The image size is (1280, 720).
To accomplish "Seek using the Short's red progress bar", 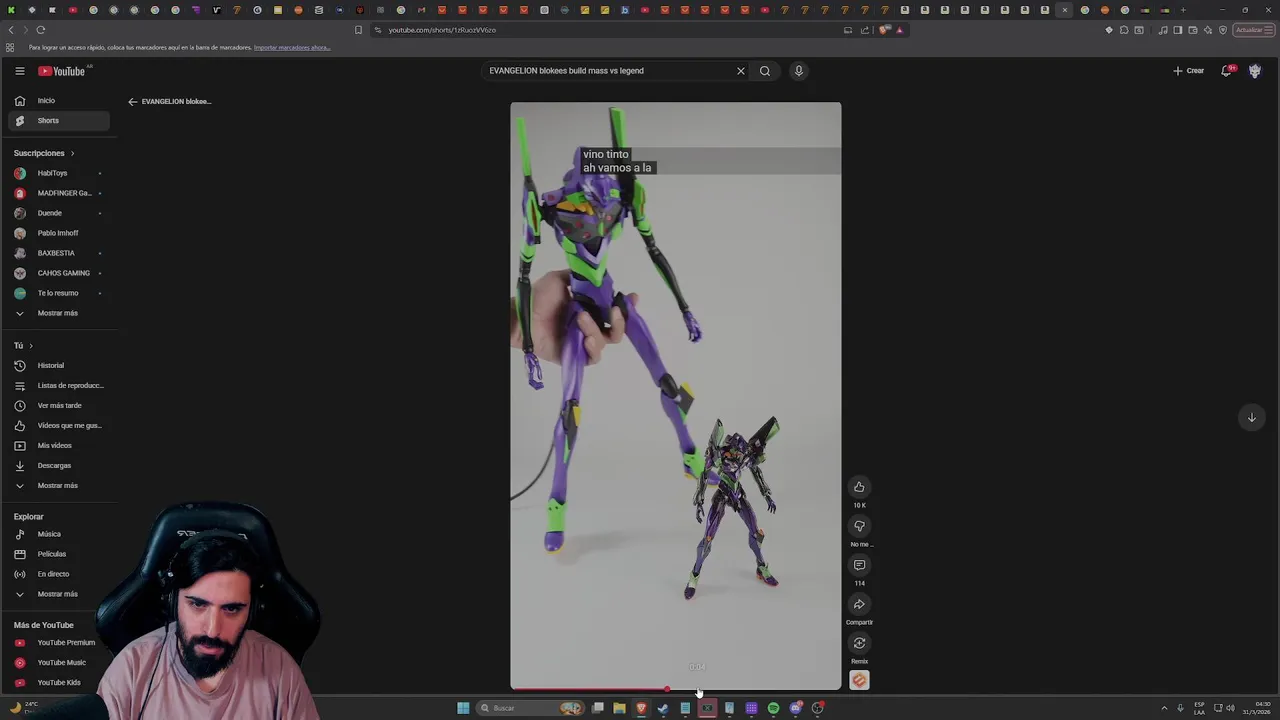I will [676, 689].
